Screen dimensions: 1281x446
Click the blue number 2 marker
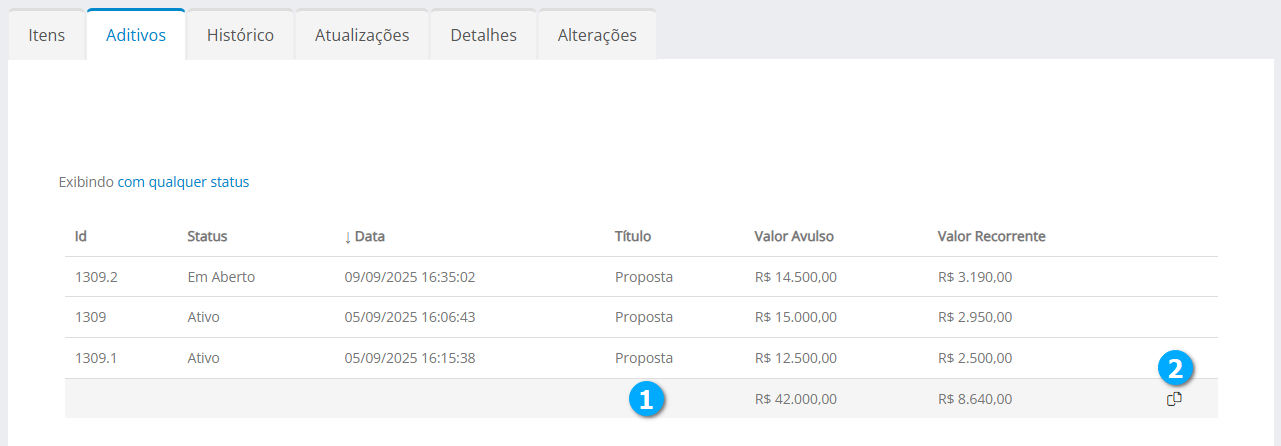coord(1175,369)
